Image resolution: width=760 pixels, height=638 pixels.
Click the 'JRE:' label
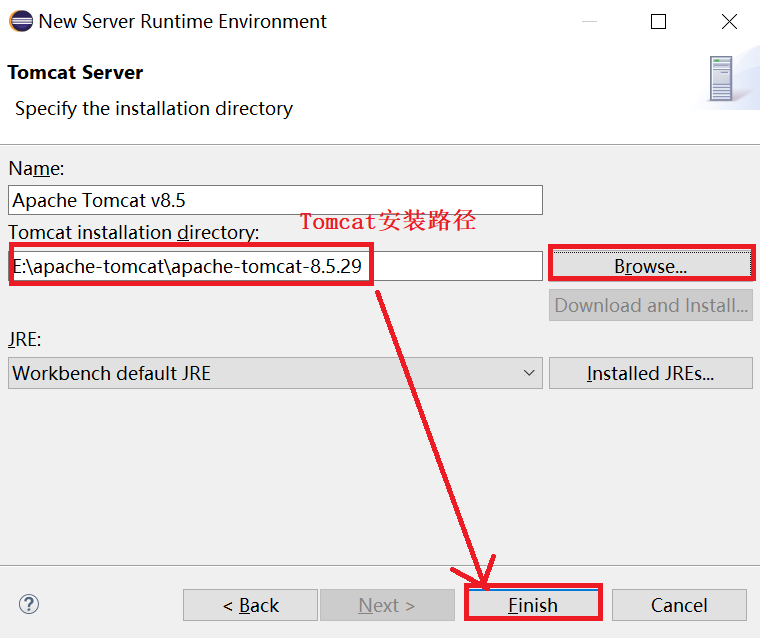[x=25, y=339]
